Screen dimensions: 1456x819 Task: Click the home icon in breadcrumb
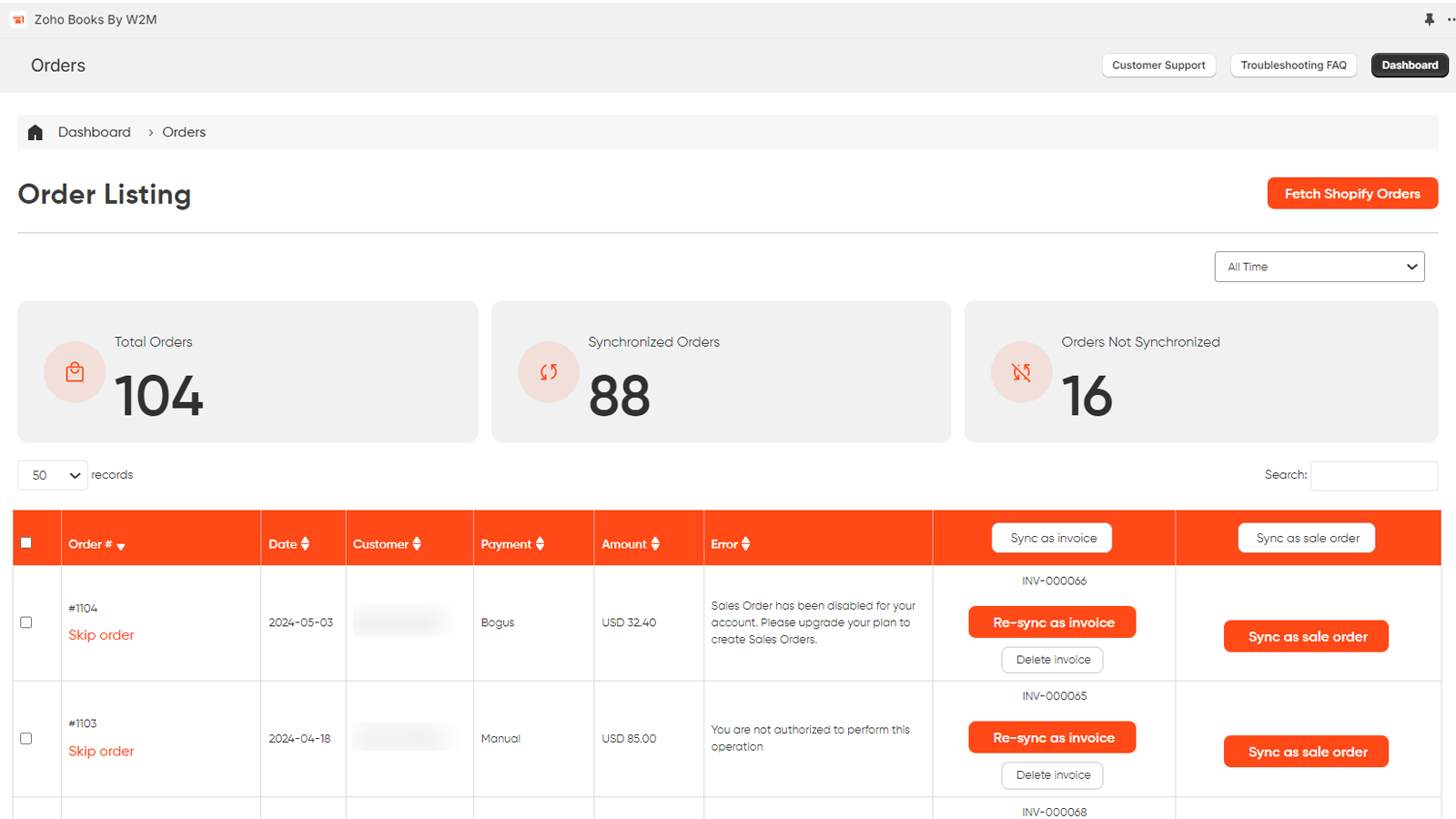coord(35,133)
